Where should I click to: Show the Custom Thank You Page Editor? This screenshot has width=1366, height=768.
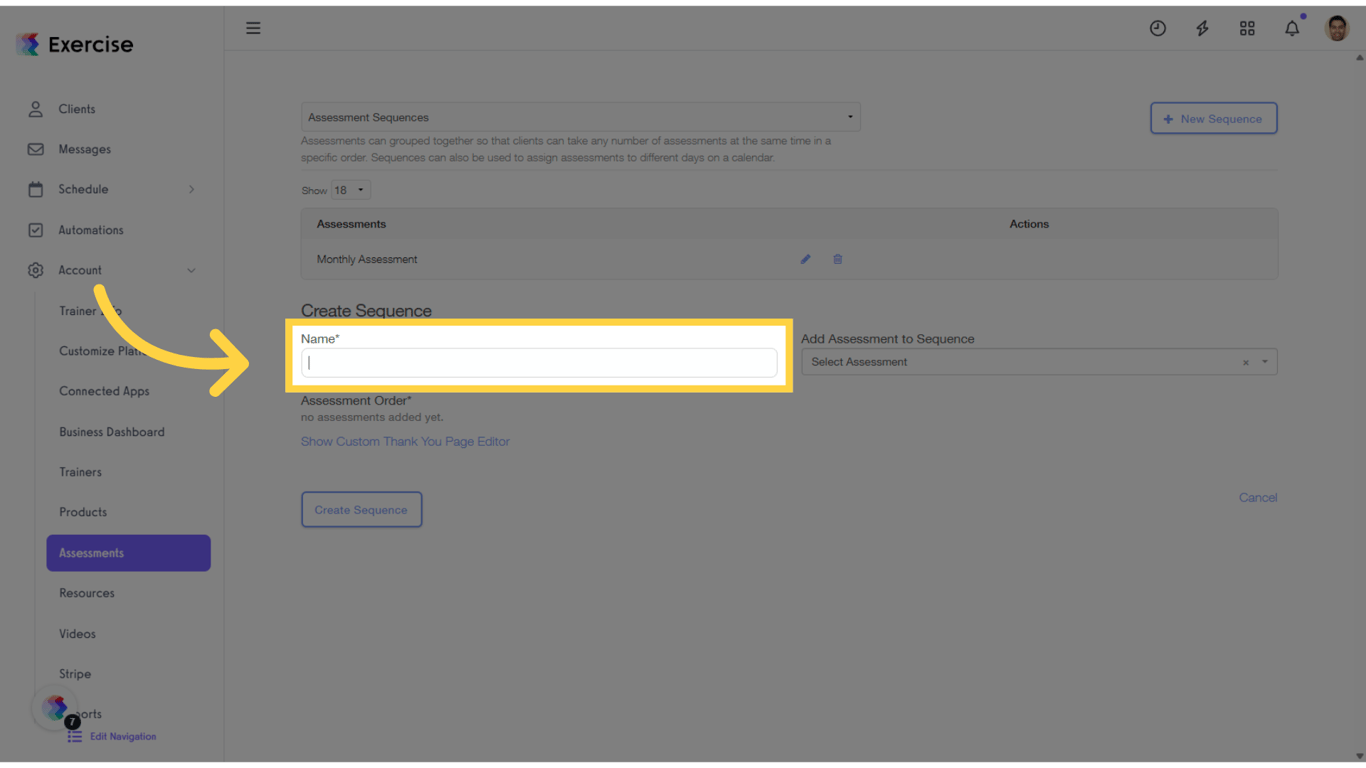click(405, 441)
